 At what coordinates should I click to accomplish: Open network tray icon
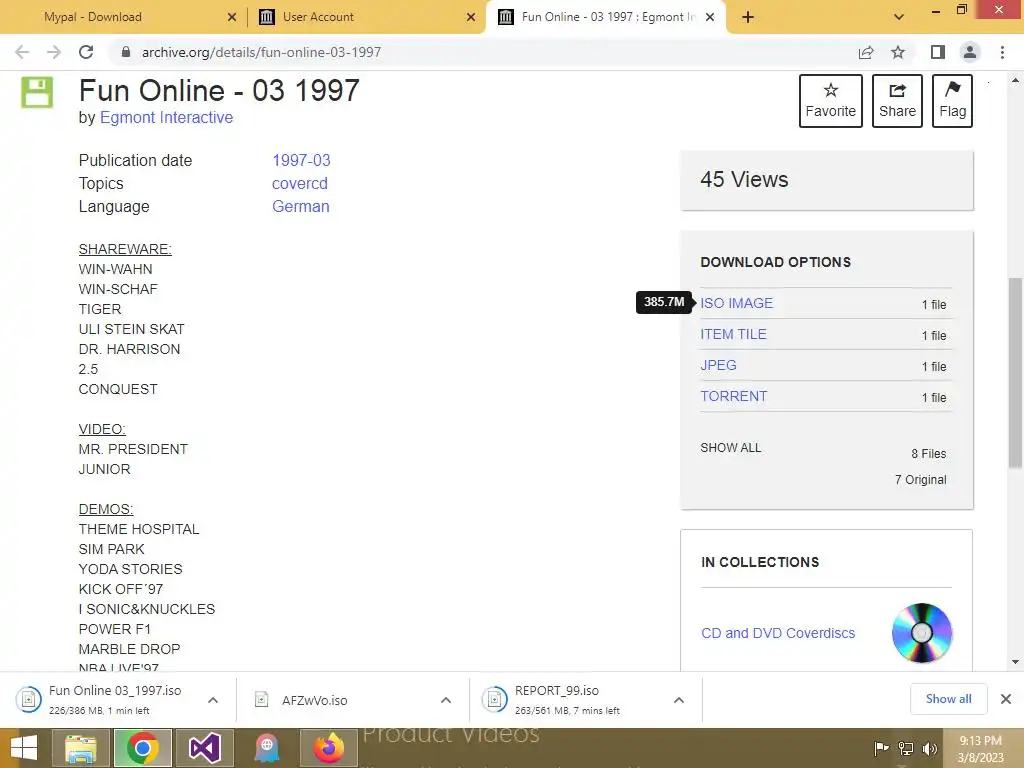pos(906,748)
